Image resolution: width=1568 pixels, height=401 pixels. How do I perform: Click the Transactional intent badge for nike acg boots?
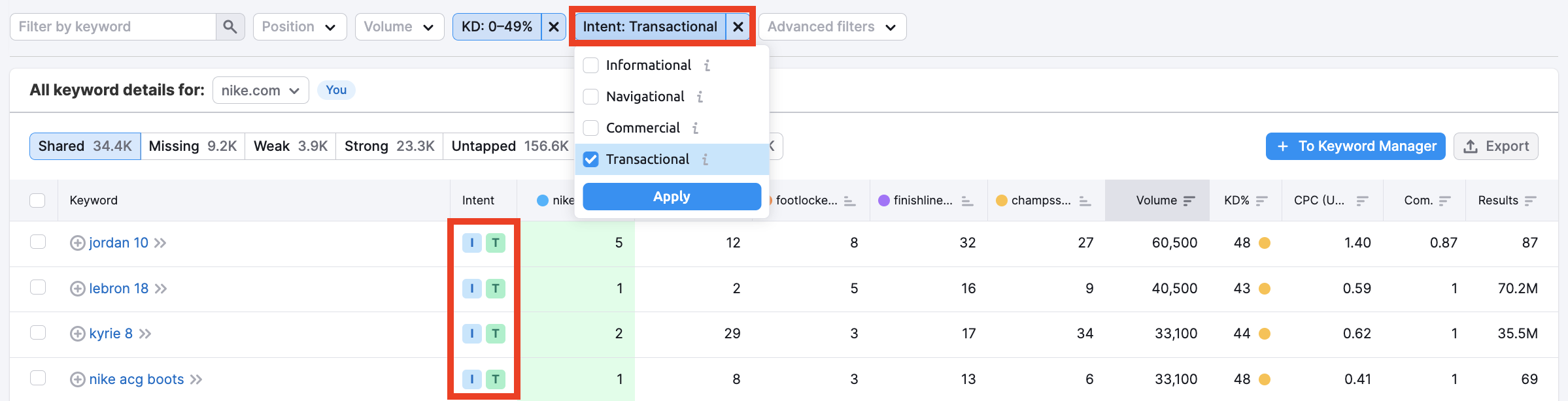(x=496, y=379)
